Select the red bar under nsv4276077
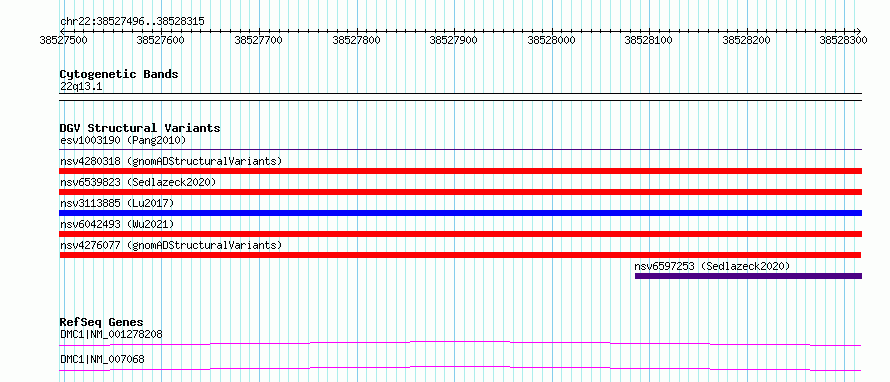Viewport: 890px width, 382px height. 460,255
